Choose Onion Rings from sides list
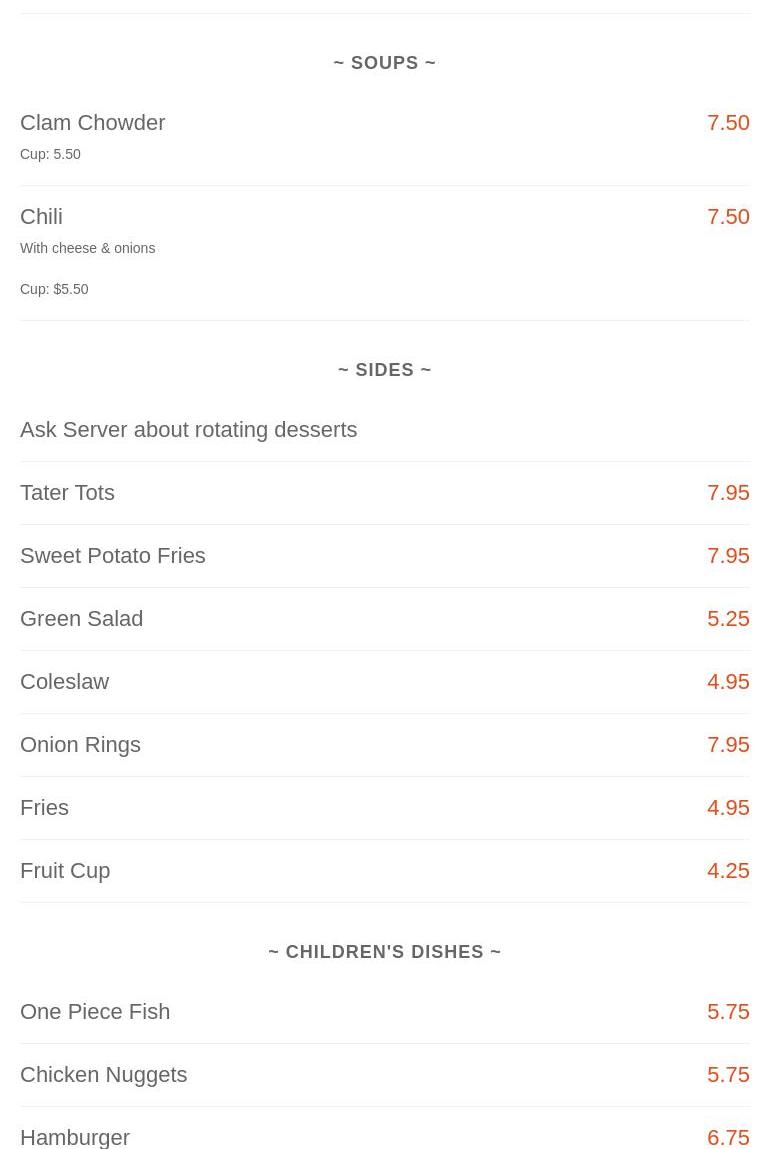Image resolution: width=770 pixels, height=1149 pixels. pyautogui.click(x=81, y=745)
